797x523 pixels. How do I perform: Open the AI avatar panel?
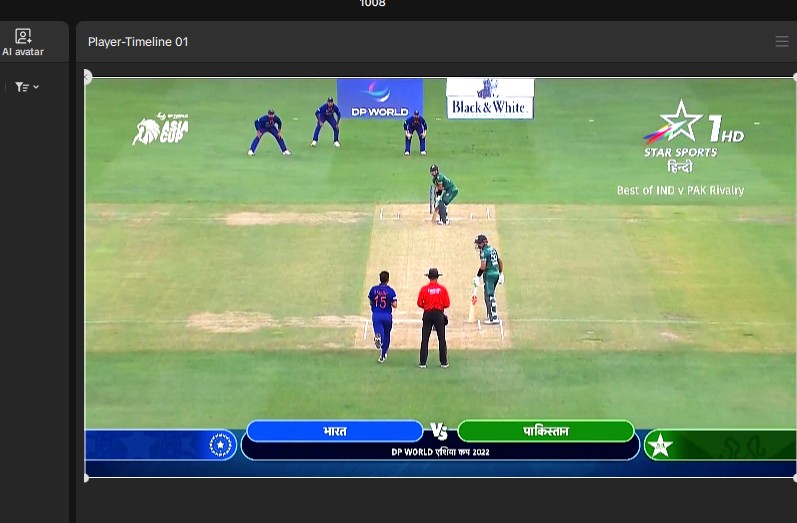point(23,42)
